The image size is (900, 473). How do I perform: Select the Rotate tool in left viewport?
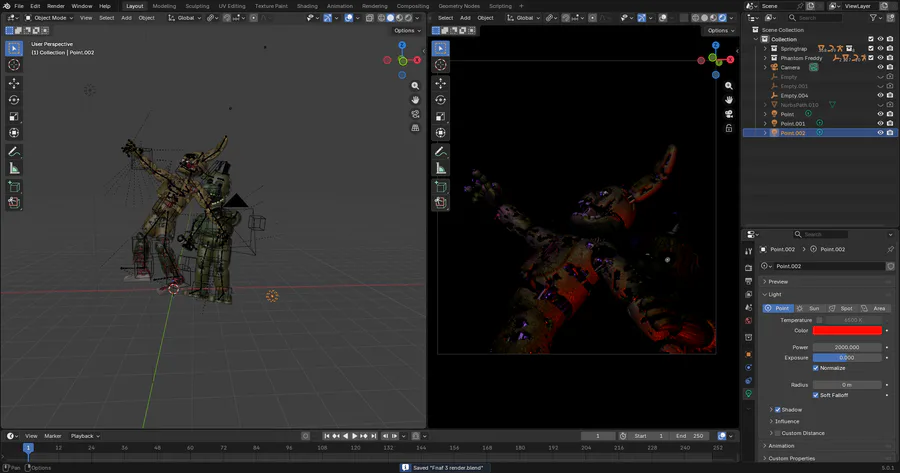pos(15,100)
